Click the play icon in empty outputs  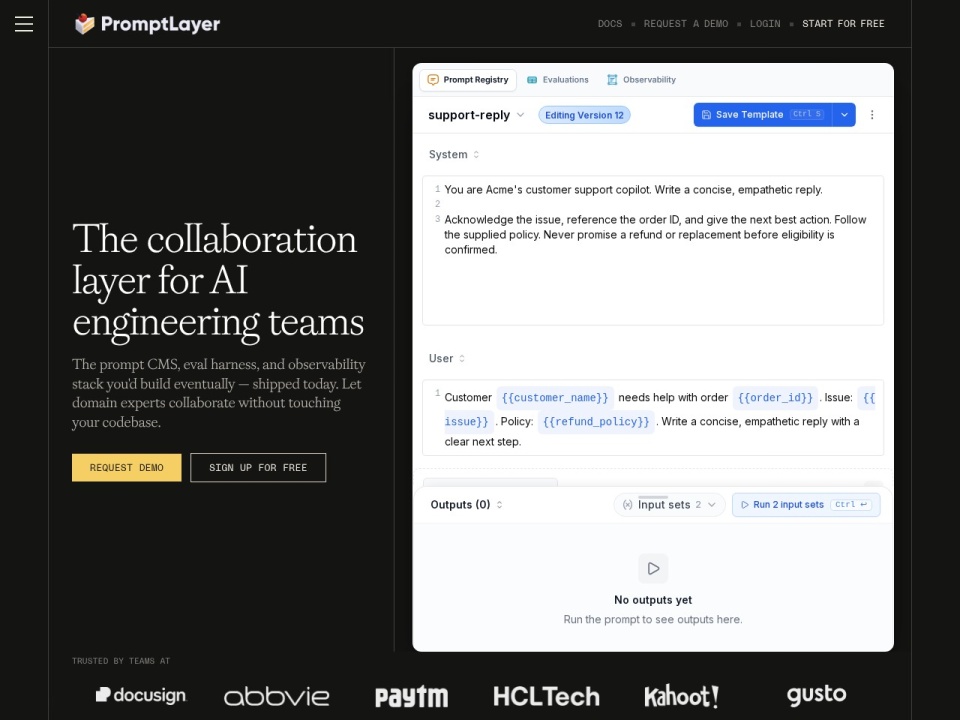(x=653, y=568)
